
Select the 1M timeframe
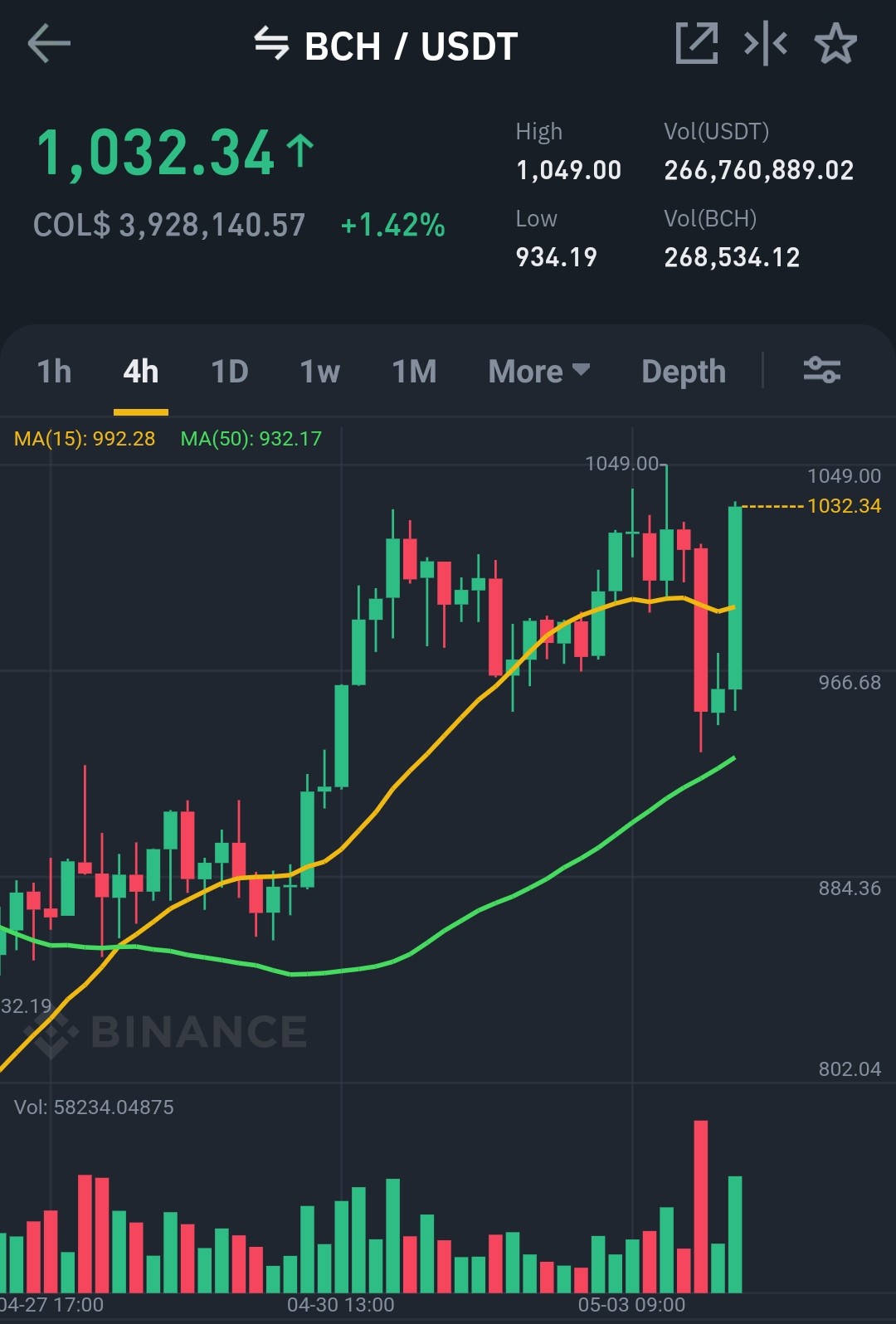(x=414, y=371)
